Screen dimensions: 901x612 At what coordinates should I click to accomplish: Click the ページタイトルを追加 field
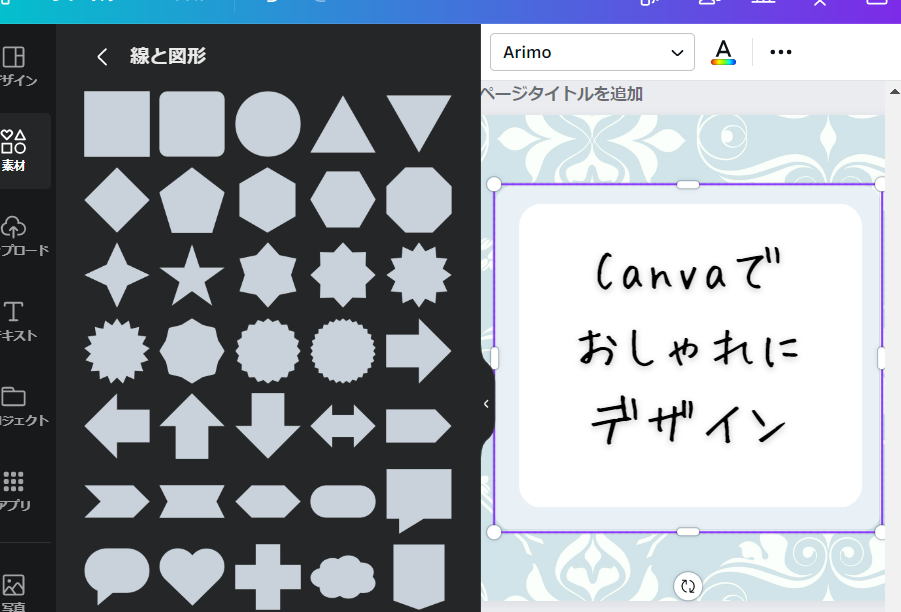coord(561,94)
